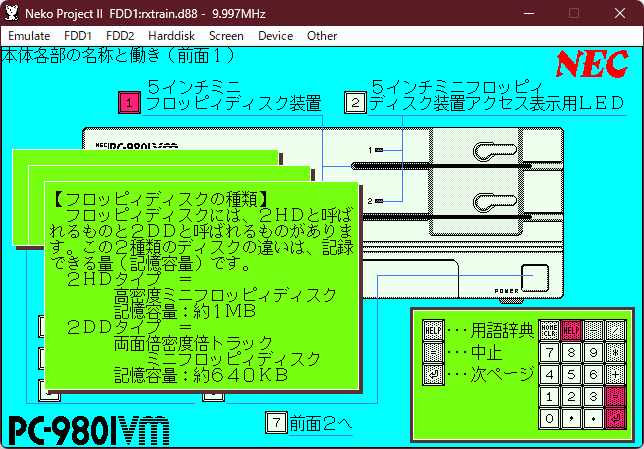Click the 用語辞典 legend text

(x=502, y=330)
